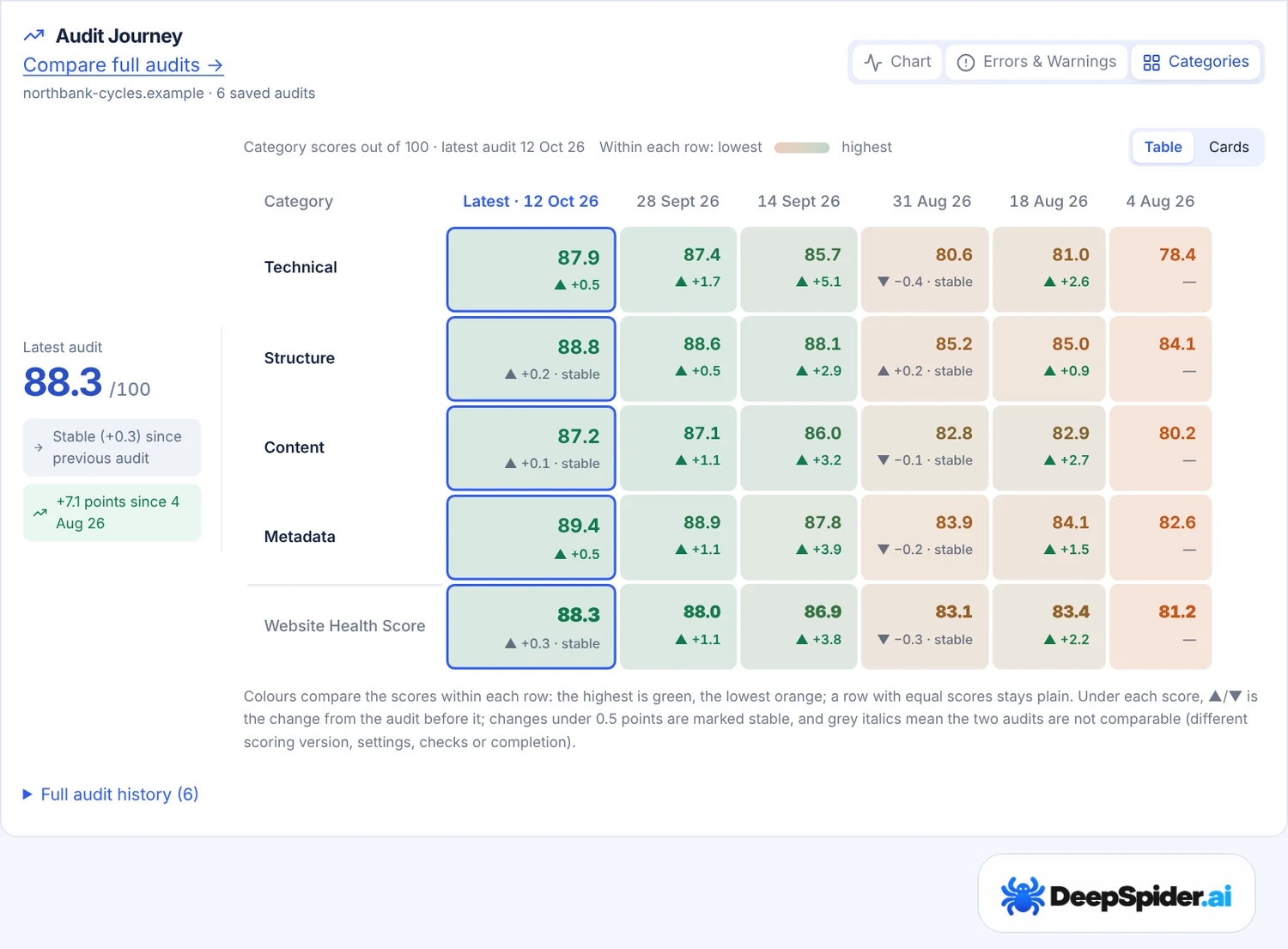The height and width of the screenshot is (949, 1288).
Task: Click the Content score 82.9
Action: (1071, 434)
